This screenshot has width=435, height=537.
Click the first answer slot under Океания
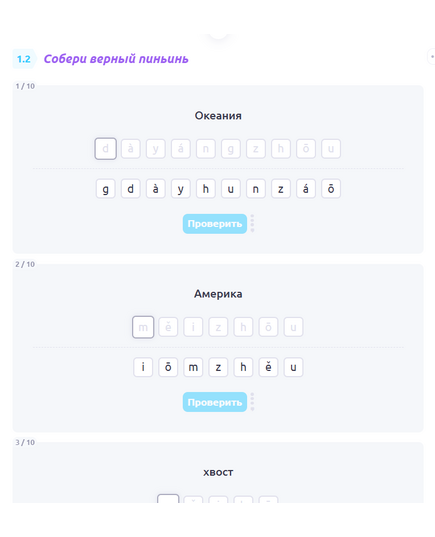(x=105, y=149)
